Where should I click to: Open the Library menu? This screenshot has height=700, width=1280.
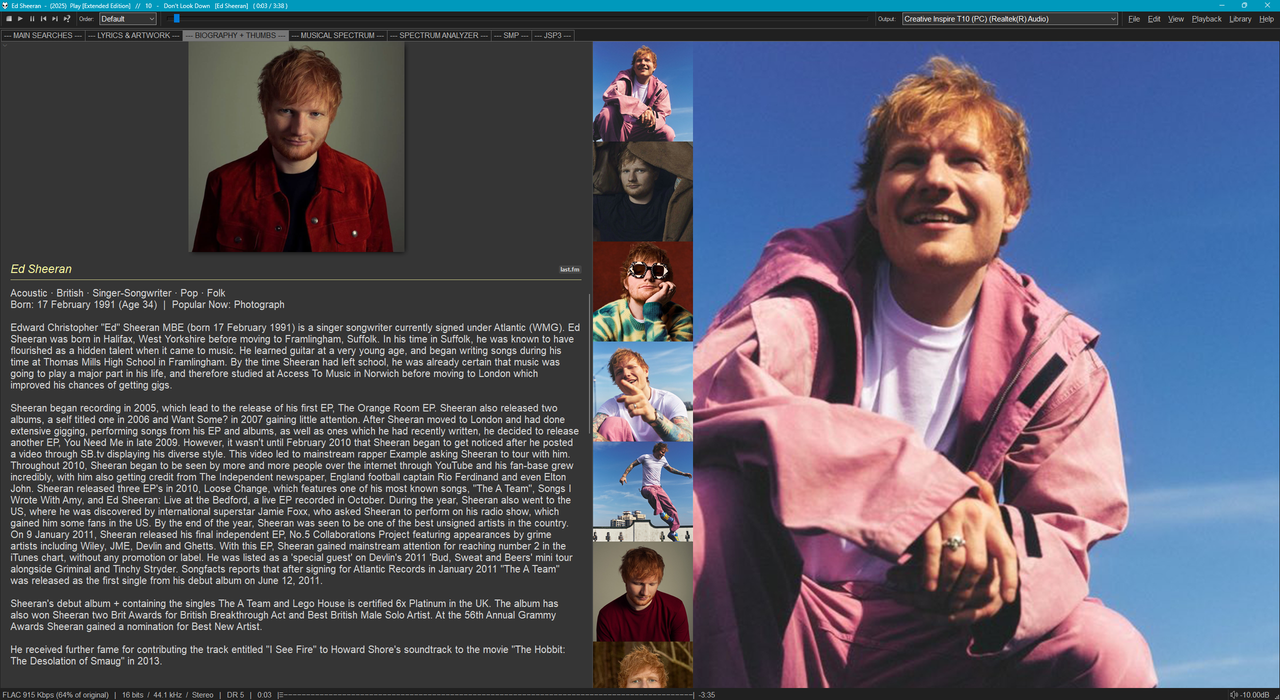[1240, 19]
